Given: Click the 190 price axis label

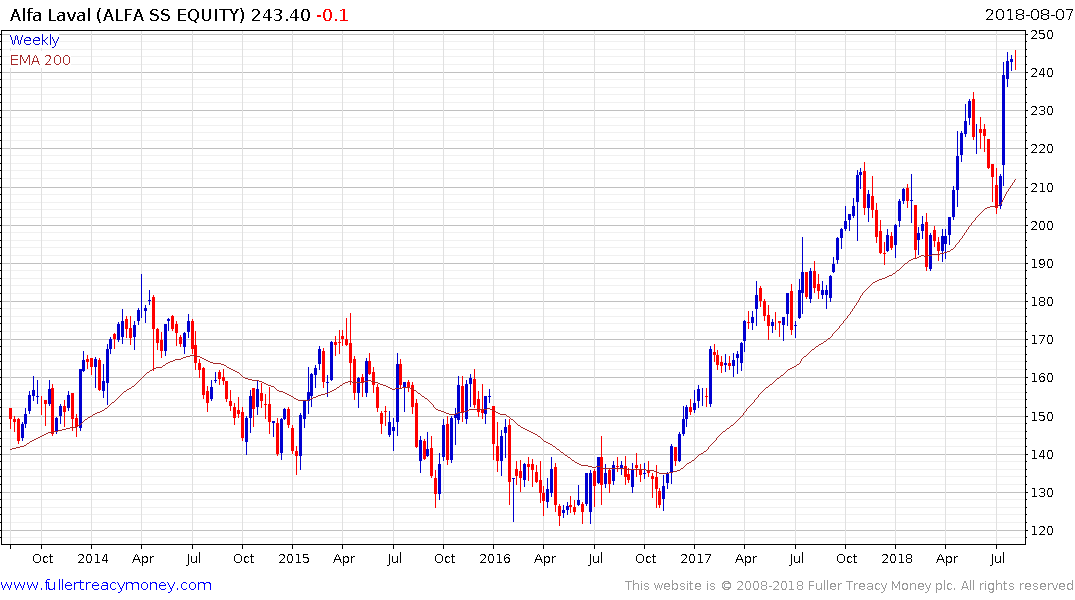Looking at the screenshot, I should coord(1042,263).
